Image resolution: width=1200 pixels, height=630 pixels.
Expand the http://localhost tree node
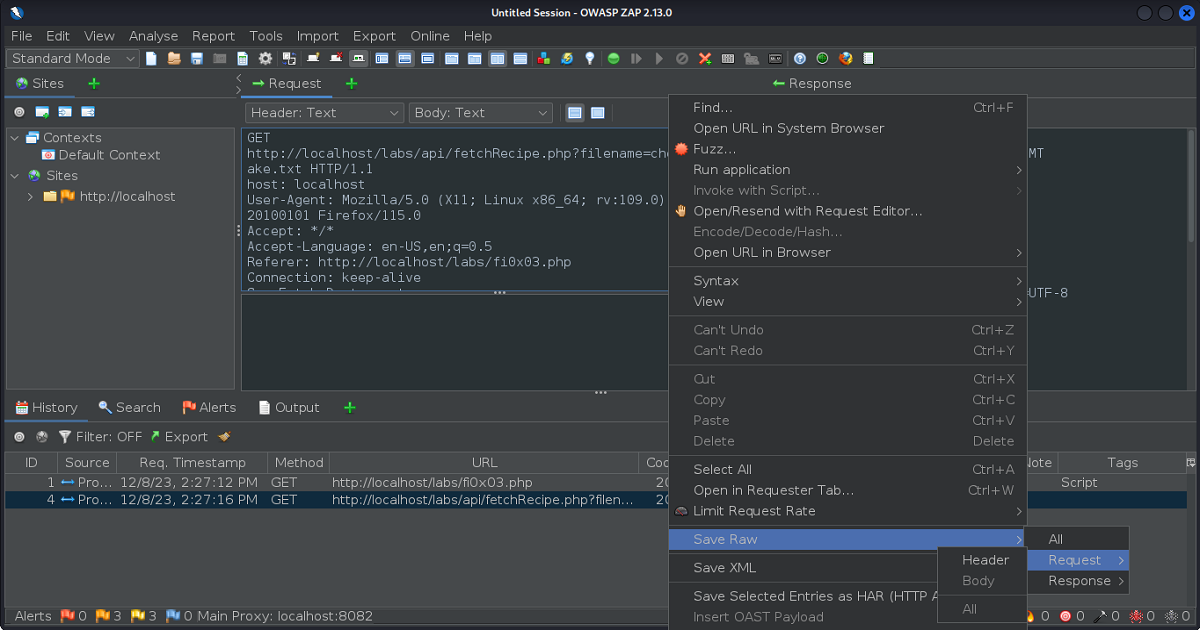tap(31, 197)
